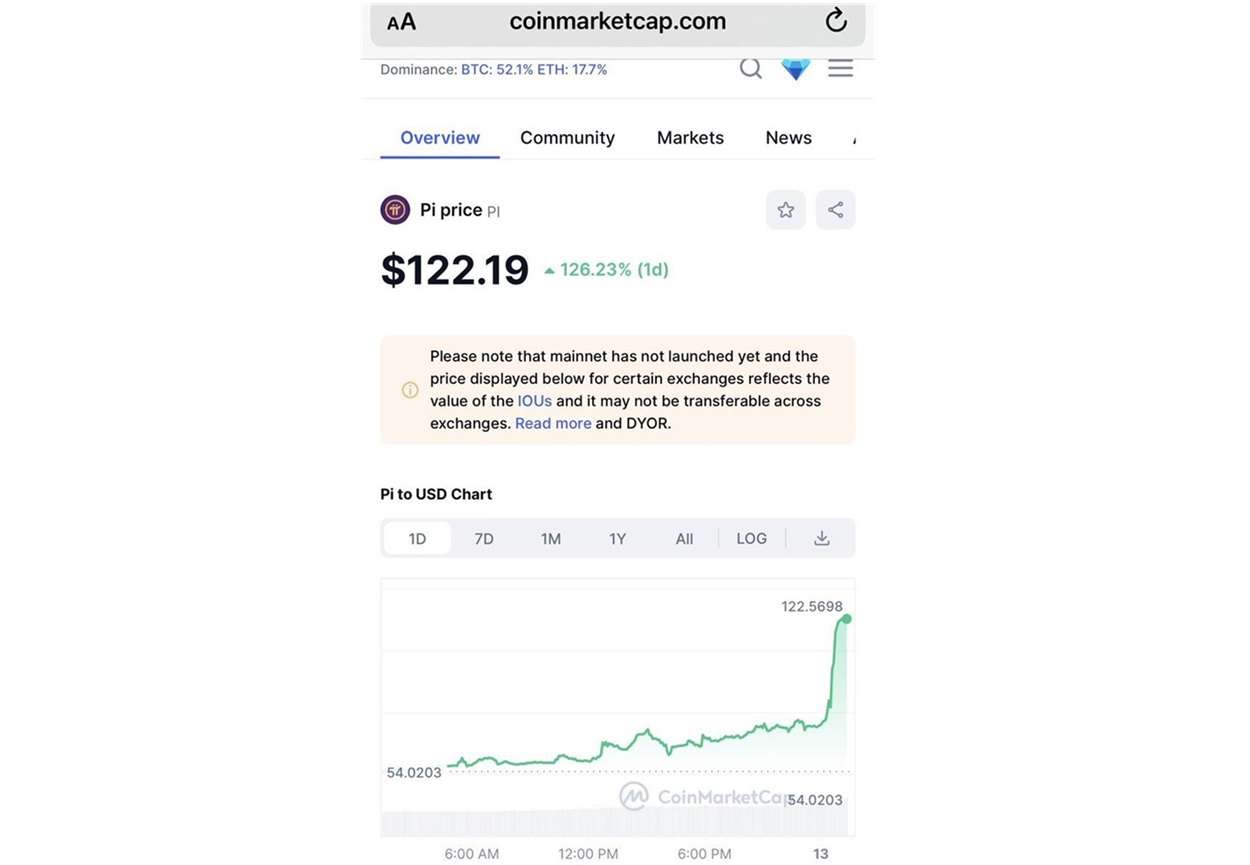Open the Read more link
This screenshot has width=1250, height=865.
pyautogui.click(x=553, y=423)
